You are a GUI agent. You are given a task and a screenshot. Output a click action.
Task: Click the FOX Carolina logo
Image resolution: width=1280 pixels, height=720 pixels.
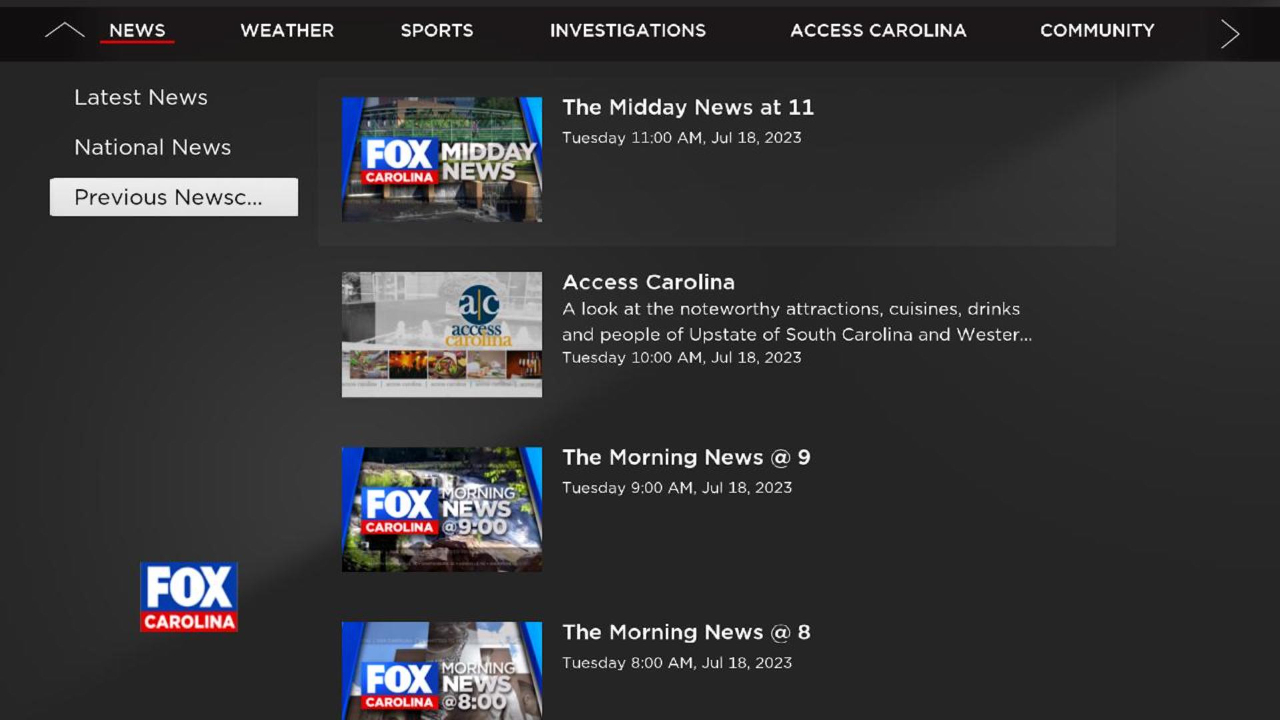(189, 597)
